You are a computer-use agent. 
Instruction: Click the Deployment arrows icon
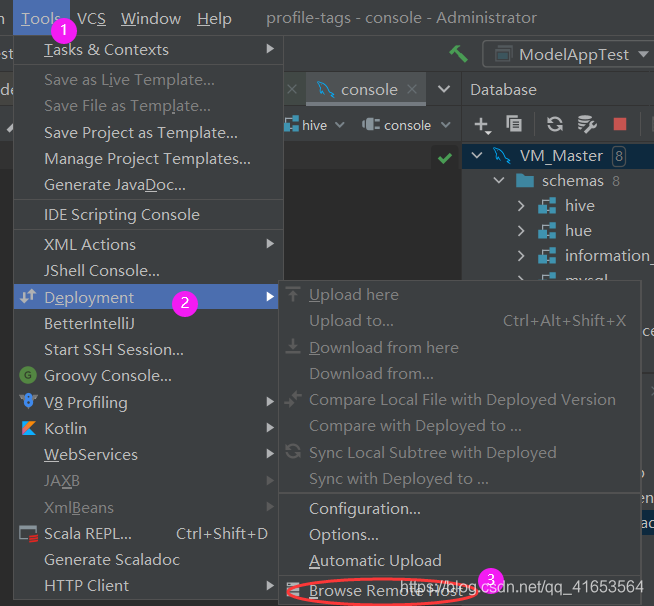28,296
